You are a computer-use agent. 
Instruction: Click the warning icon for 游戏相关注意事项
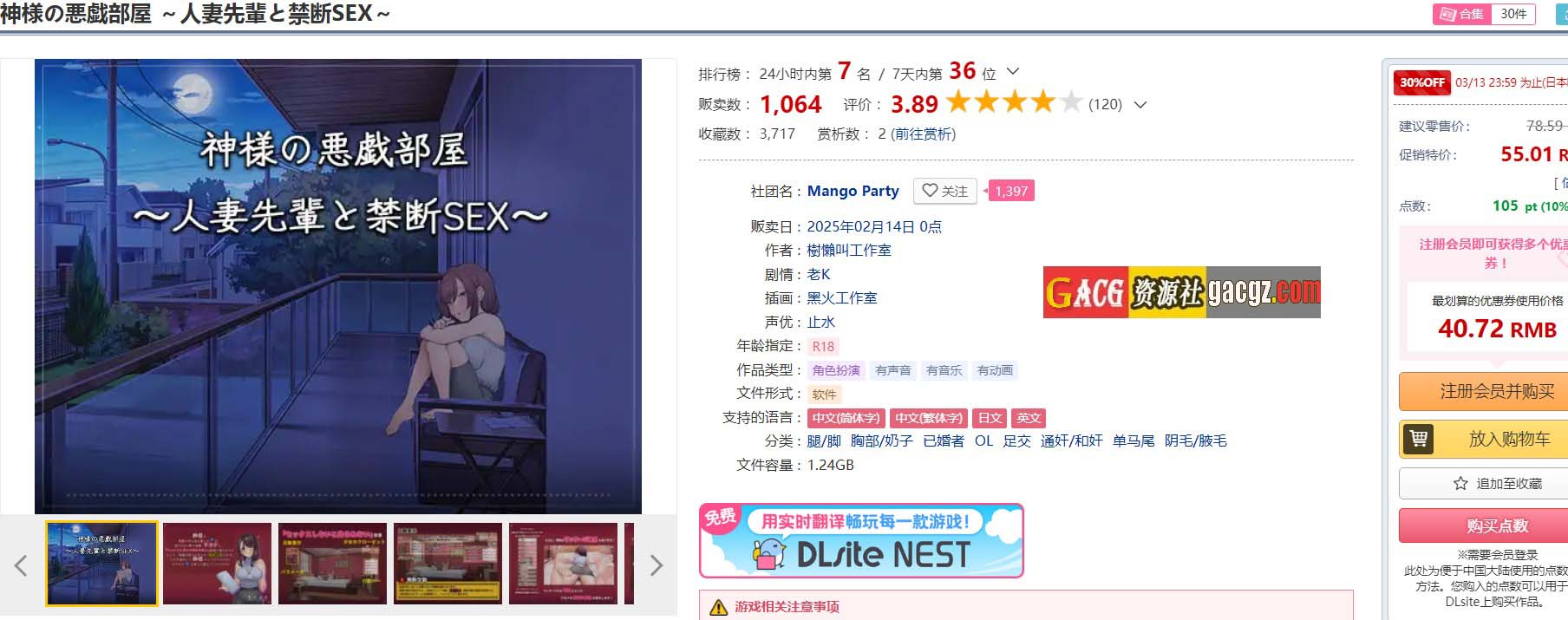click(719, 607)
